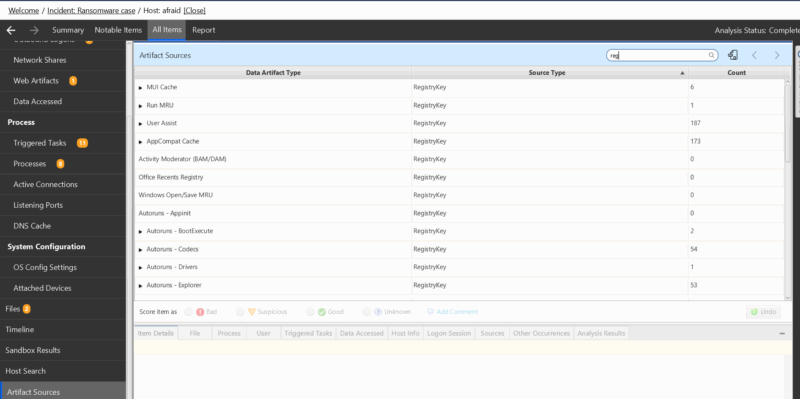Click the Add Comment speech bubble
Screen dimensions: 800x399
(x=430, y=311)
